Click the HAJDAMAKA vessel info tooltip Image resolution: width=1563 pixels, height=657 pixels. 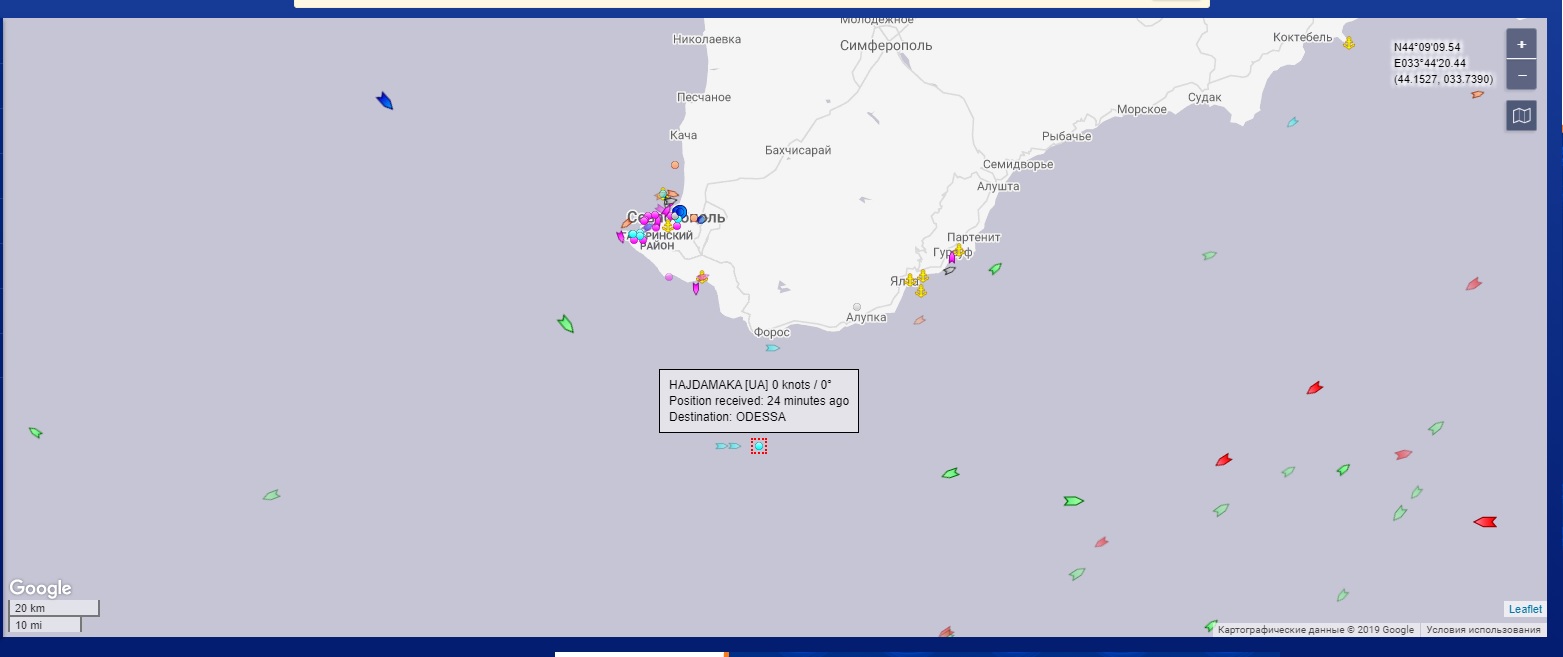(x=758, y=401)
